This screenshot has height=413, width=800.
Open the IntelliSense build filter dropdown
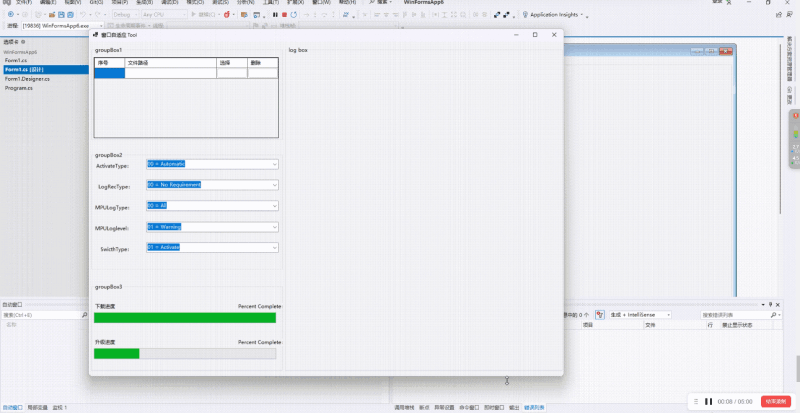[x=640, y=315]
